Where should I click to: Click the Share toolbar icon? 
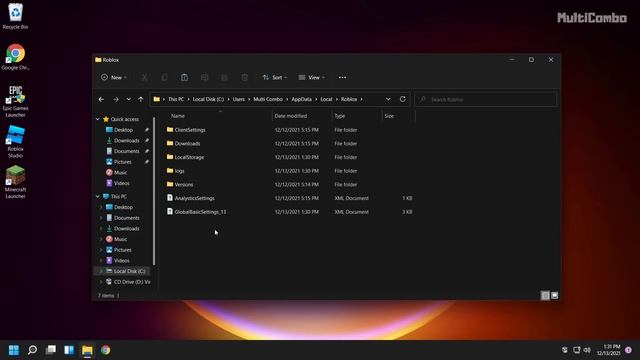(x=224, y=78)
